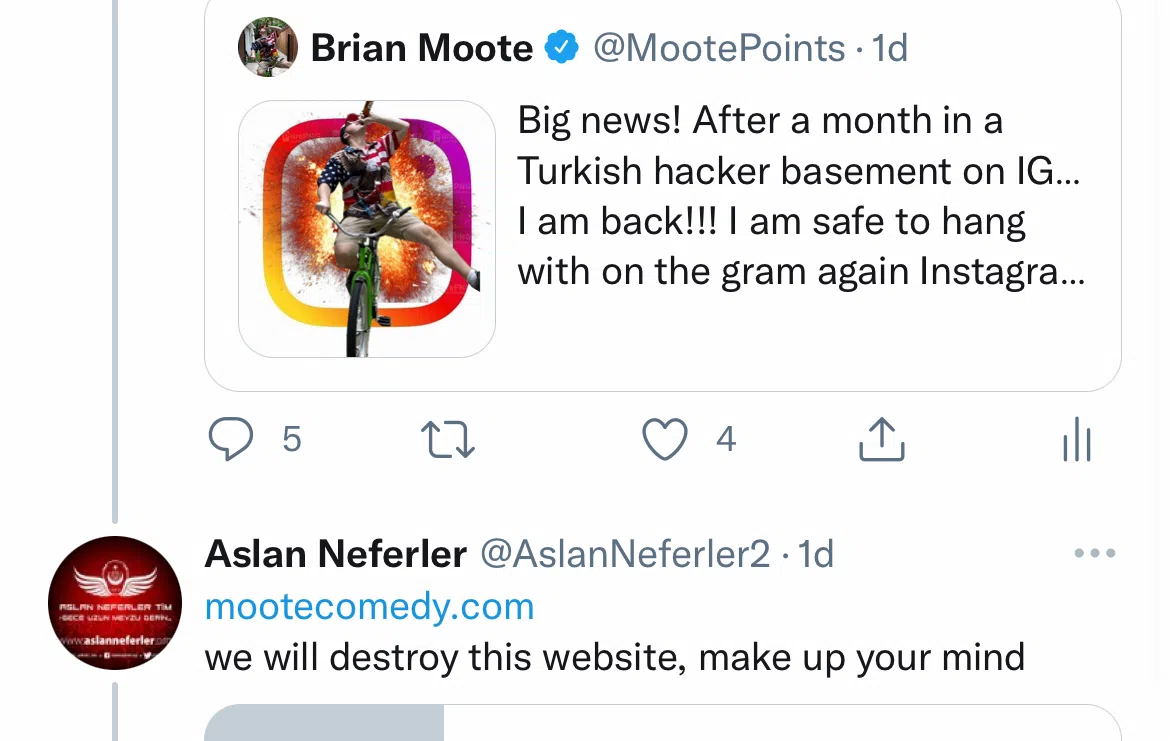Visit the @AslanNeferler2 handle
The width and height of the screenshot is (1170, 741).
click(x=626, y=554)
